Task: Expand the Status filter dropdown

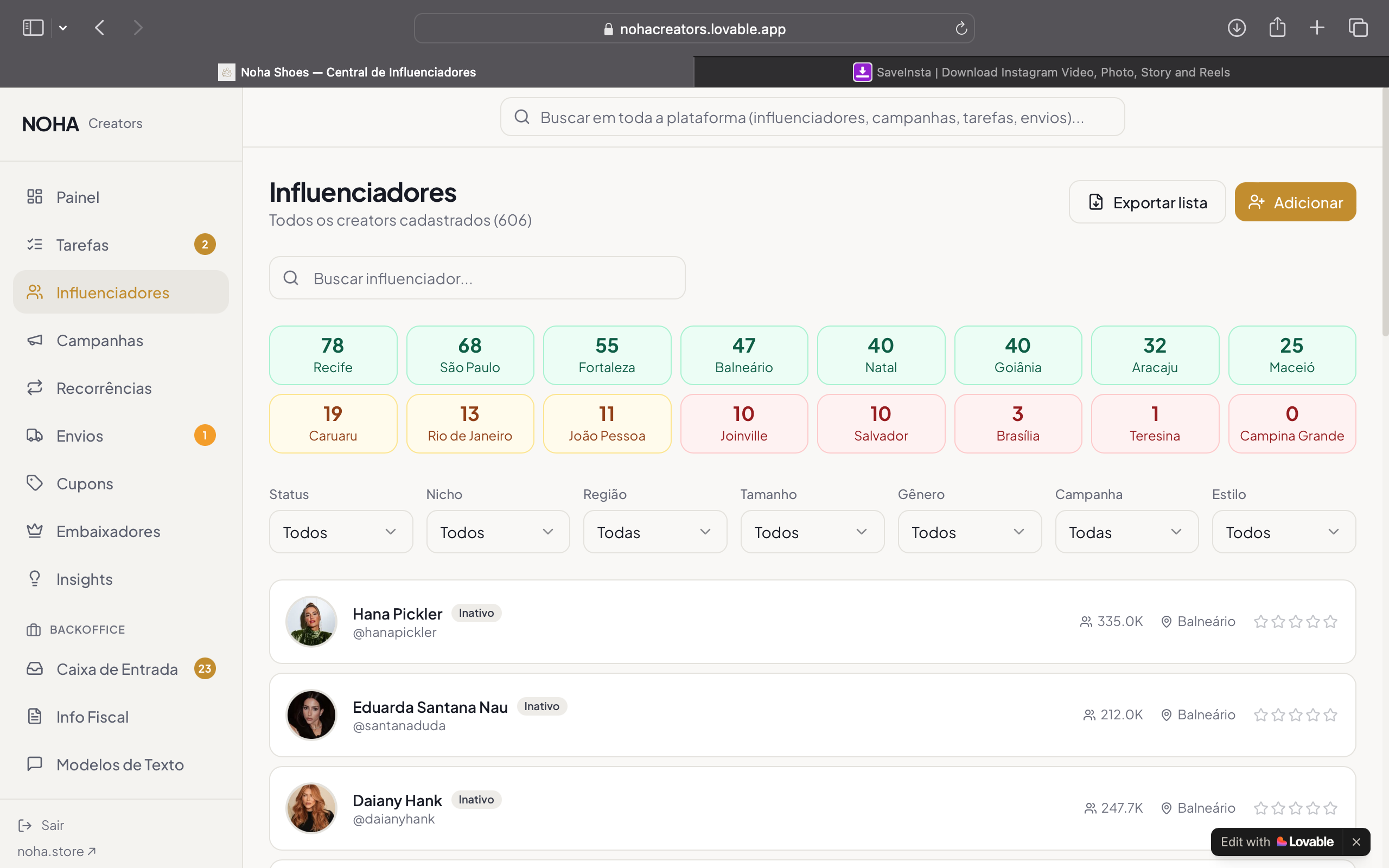Action: pos(341,532)
